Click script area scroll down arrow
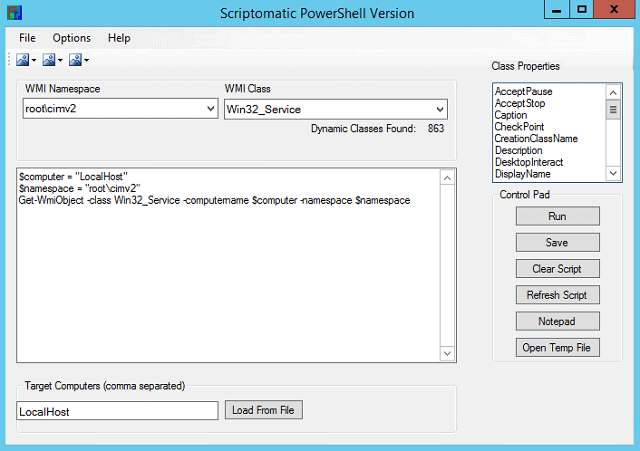The image size is (640, 451). click(447, 353)
